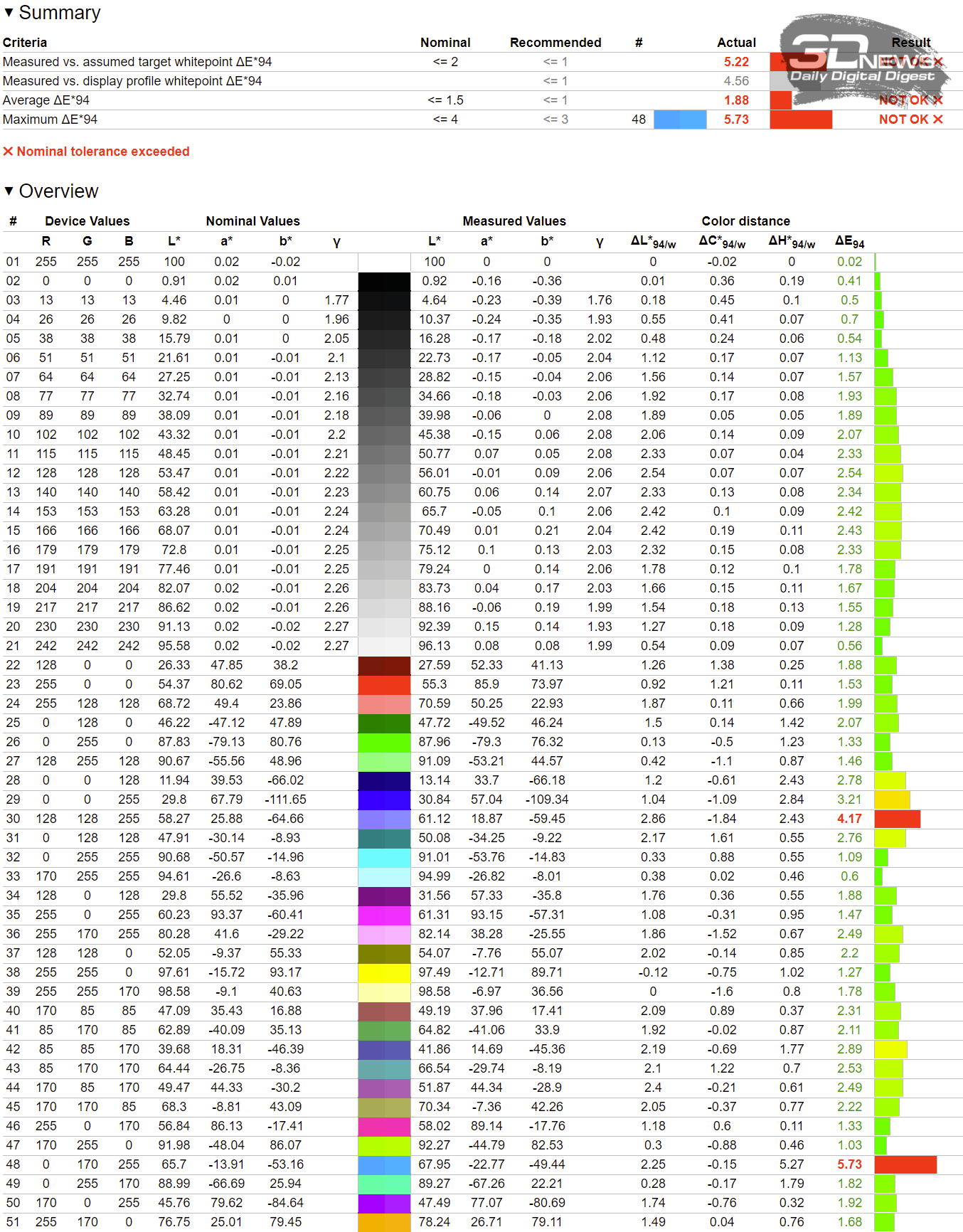This screenshot has height=1232, width=963.
Task: Click ΔE value 3.21 in row 29
Action: click(x=849, y=800)
